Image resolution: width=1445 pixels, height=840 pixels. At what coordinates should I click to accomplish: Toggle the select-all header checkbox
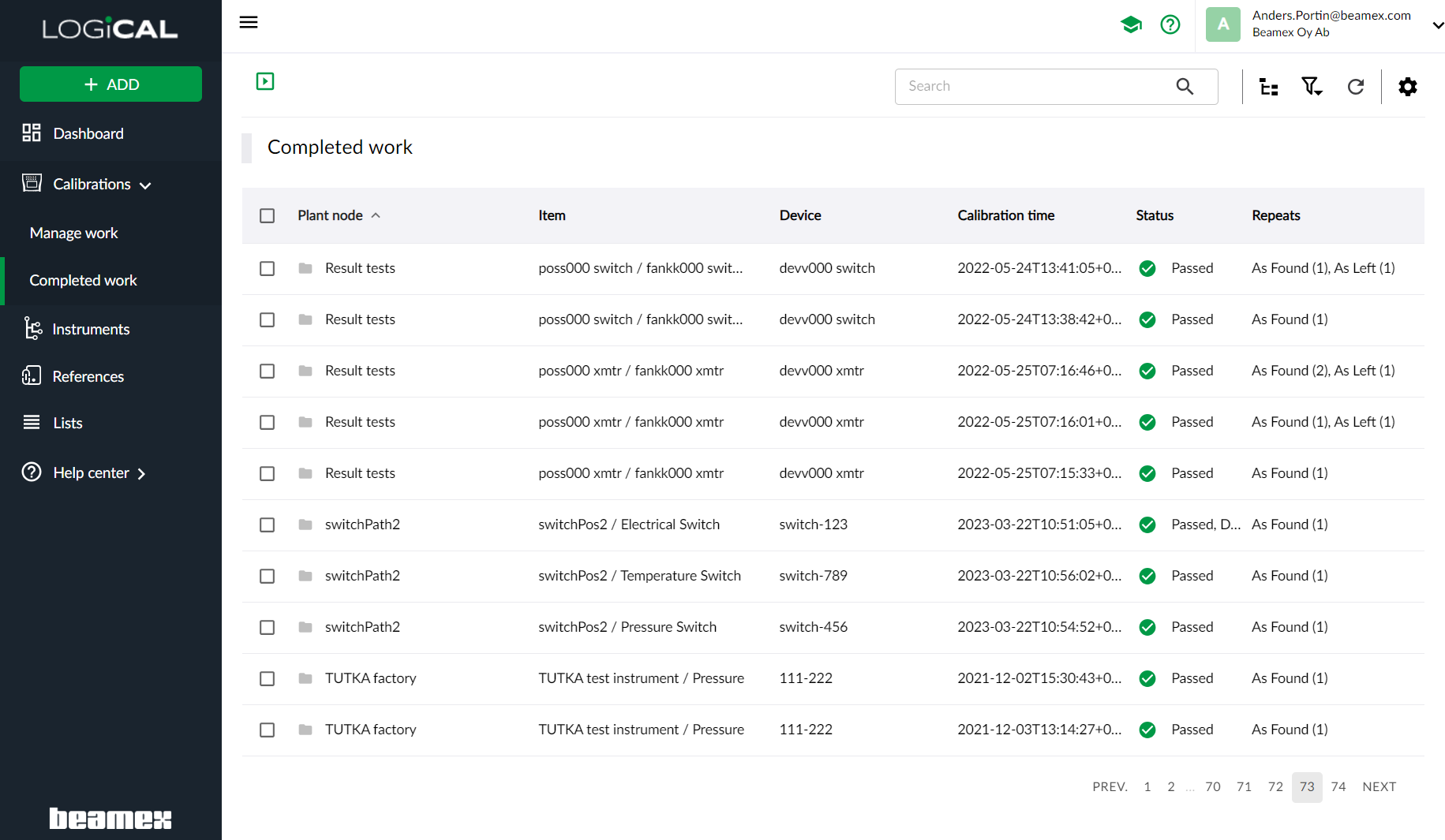point(268,215)
